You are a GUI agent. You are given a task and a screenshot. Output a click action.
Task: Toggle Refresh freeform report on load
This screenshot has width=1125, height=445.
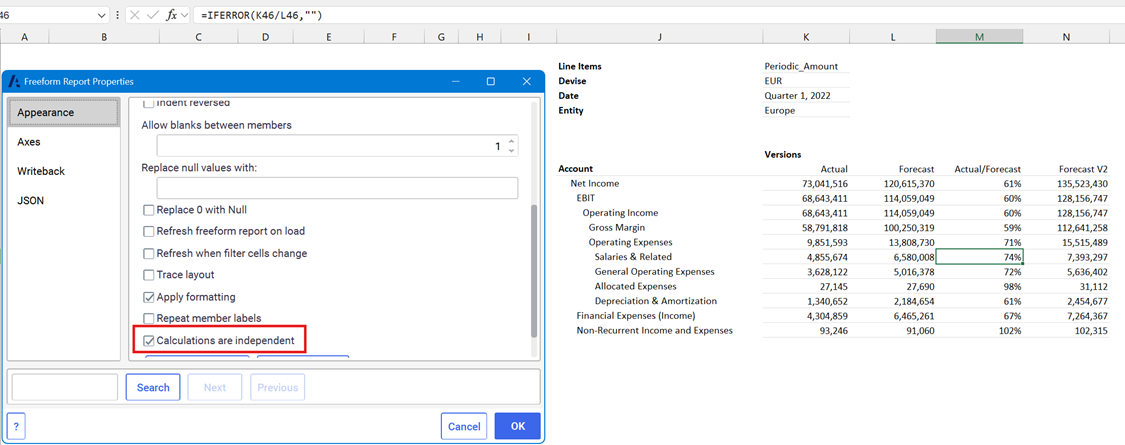point(149,232)
